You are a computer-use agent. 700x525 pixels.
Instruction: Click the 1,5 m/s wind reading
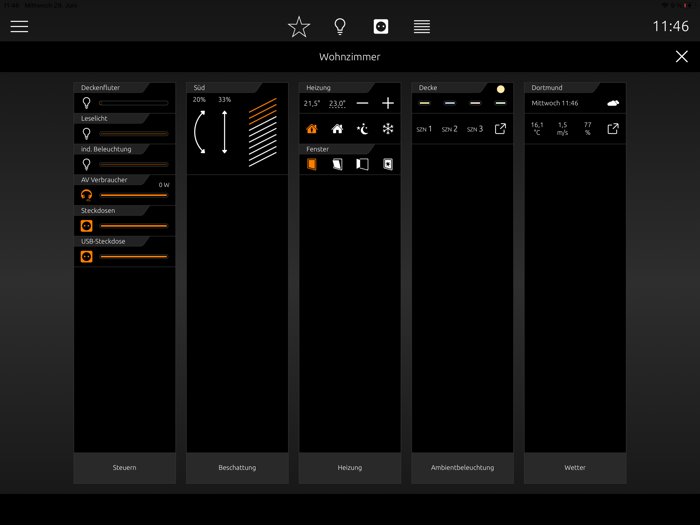562,129
